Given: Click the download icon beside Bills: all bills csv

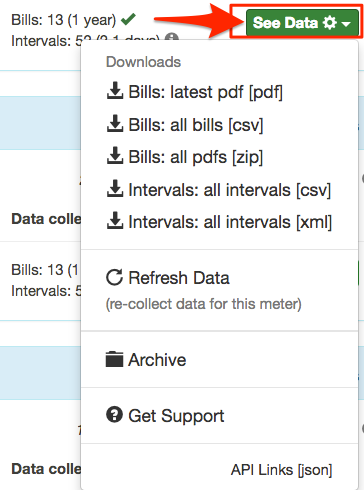Looking at the screenshot, I should point(115,123).
